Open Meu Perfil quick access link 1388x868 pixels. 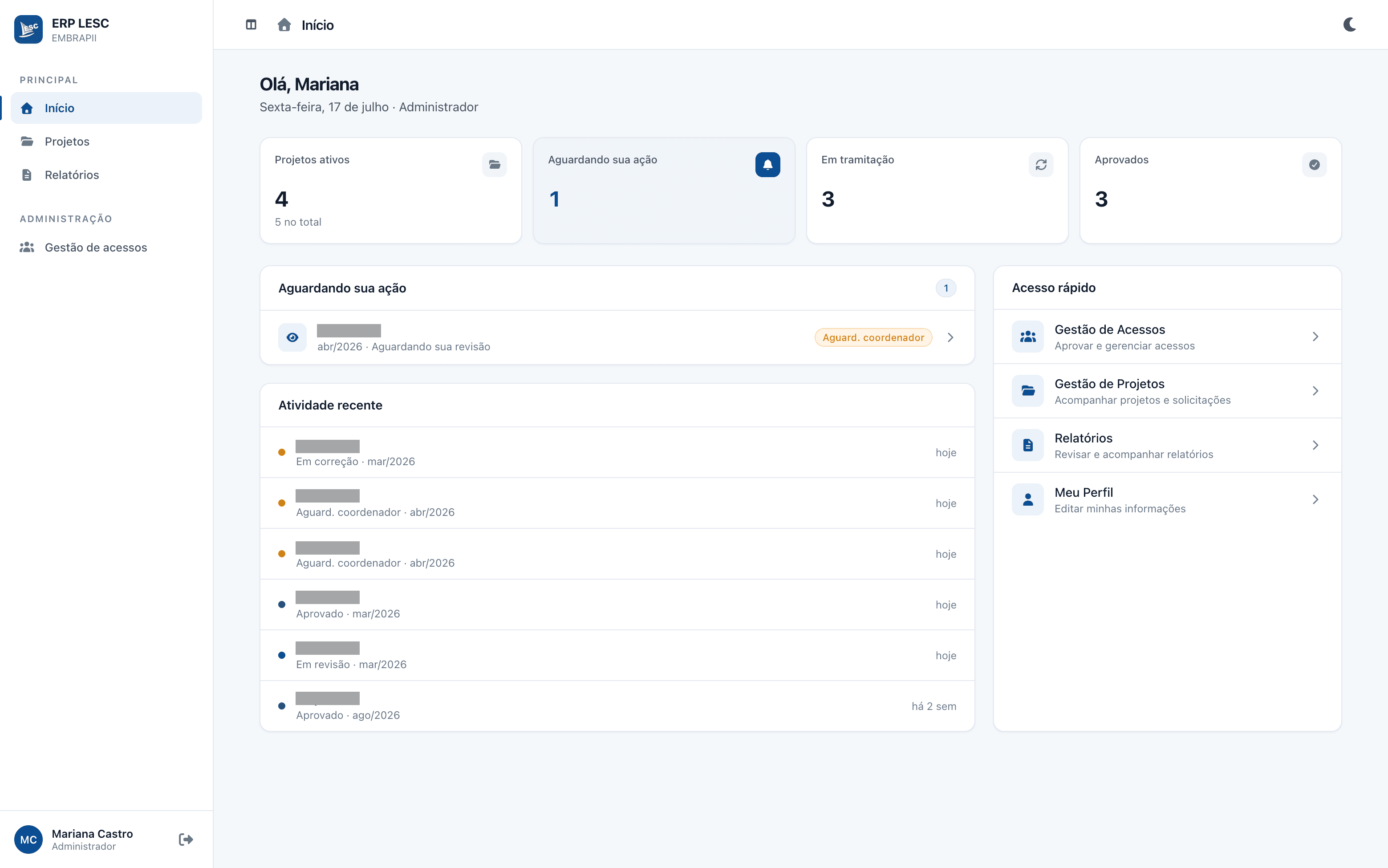(x=1167, y=499)
